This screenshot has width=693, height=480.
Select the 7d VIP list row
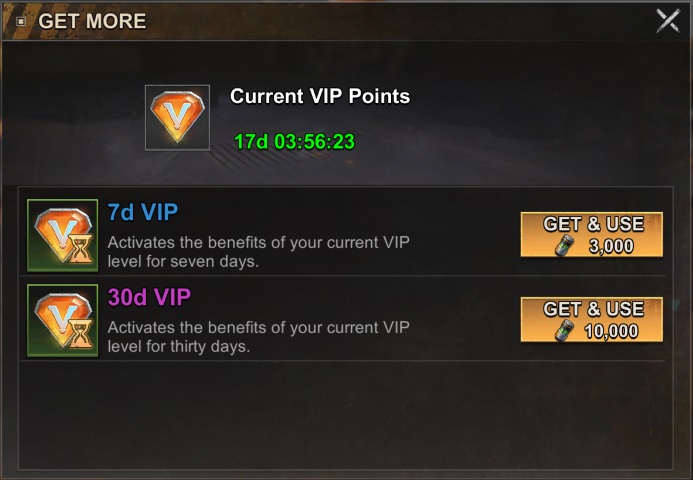click(346, 235)
